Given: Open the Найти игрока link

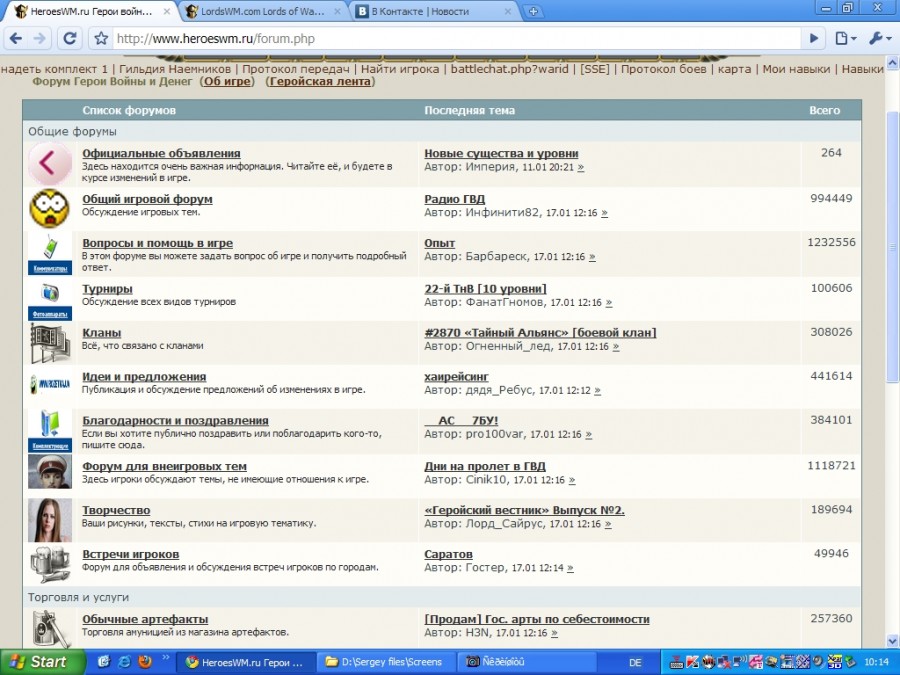Looking at the screenshot, I should (x=400, y=69).
